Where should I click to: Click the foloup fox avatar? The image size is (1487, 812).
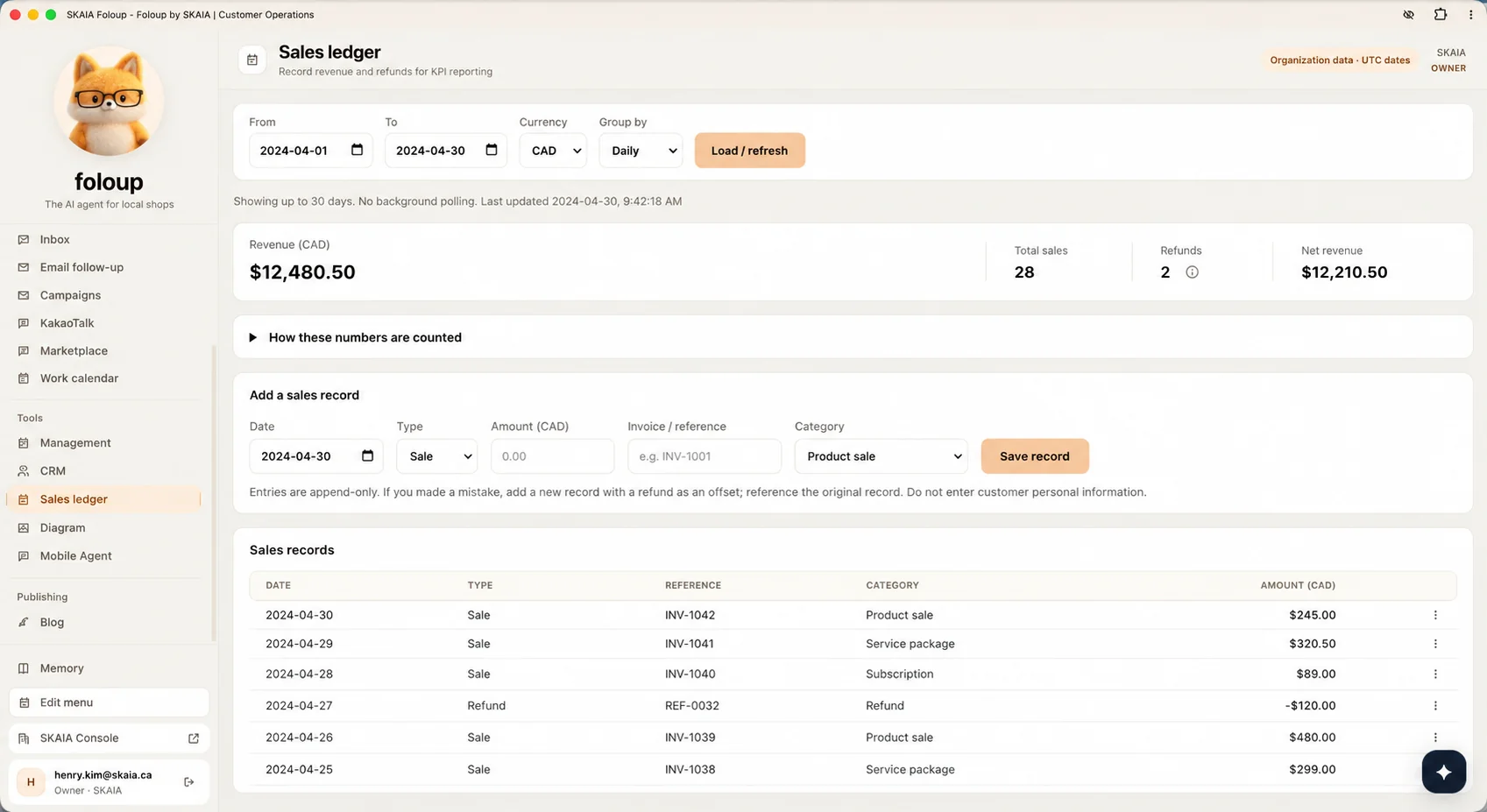109,102
